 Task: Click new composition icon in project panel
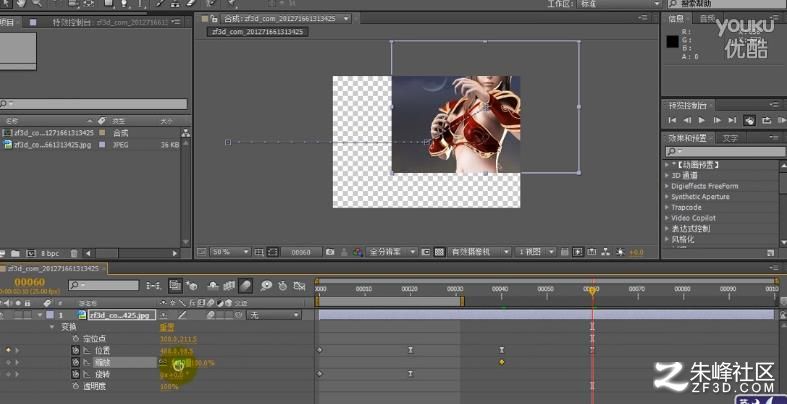pos(31,253)
